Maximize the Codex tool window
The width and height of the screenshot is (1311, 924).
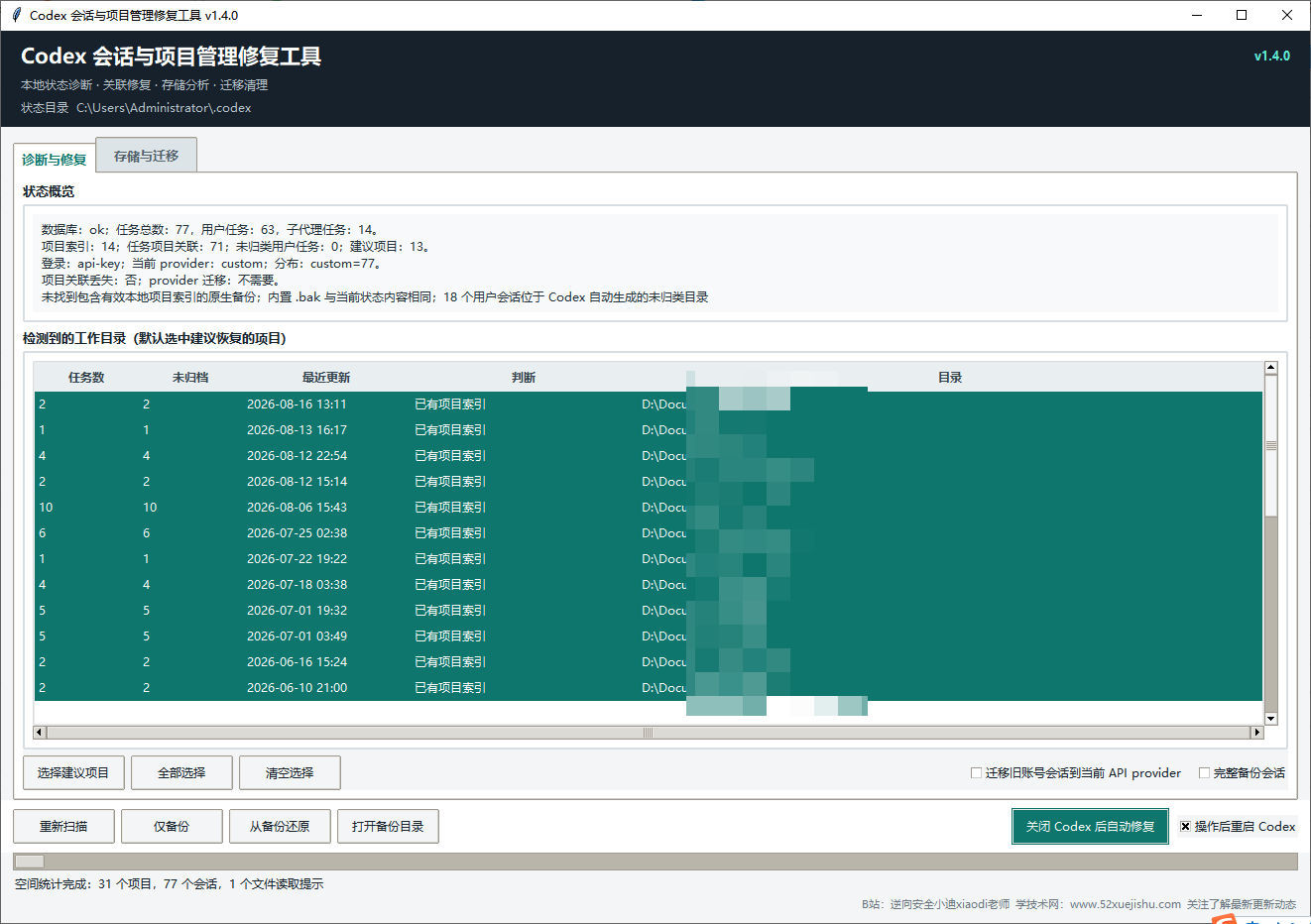(1242, 15)
